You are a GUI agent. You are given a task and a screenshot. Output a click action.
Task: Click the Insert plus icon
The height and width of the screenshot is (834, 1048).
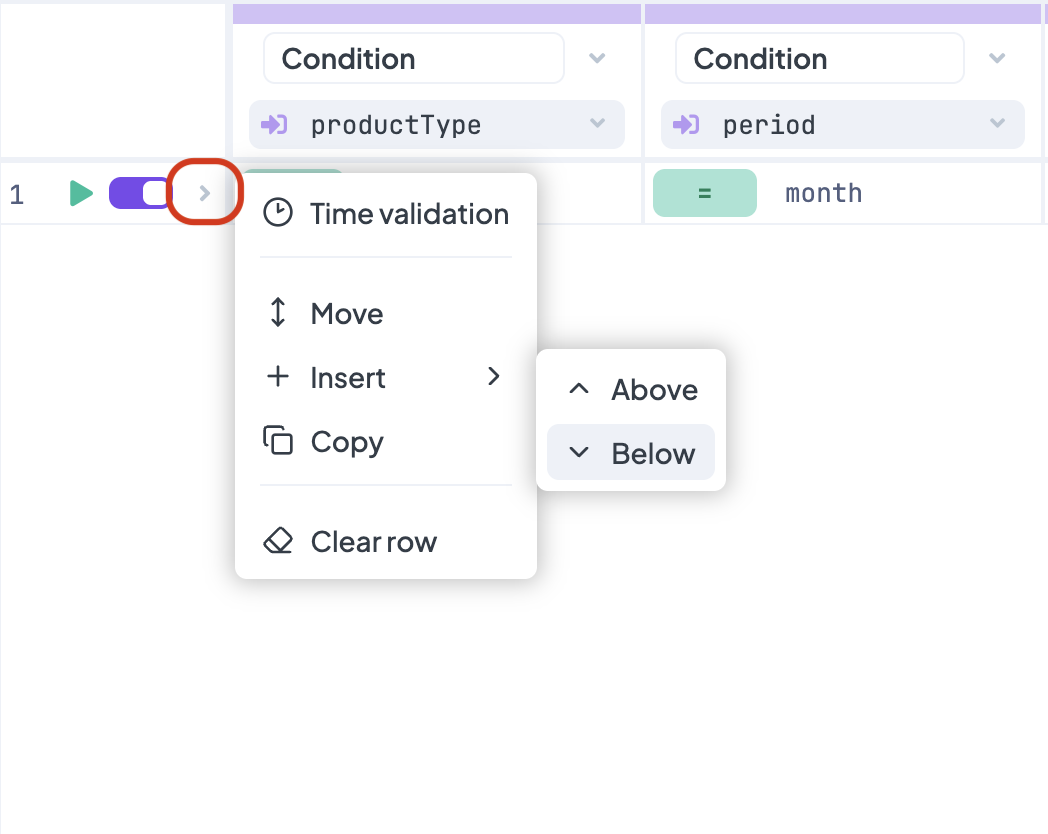277,377
